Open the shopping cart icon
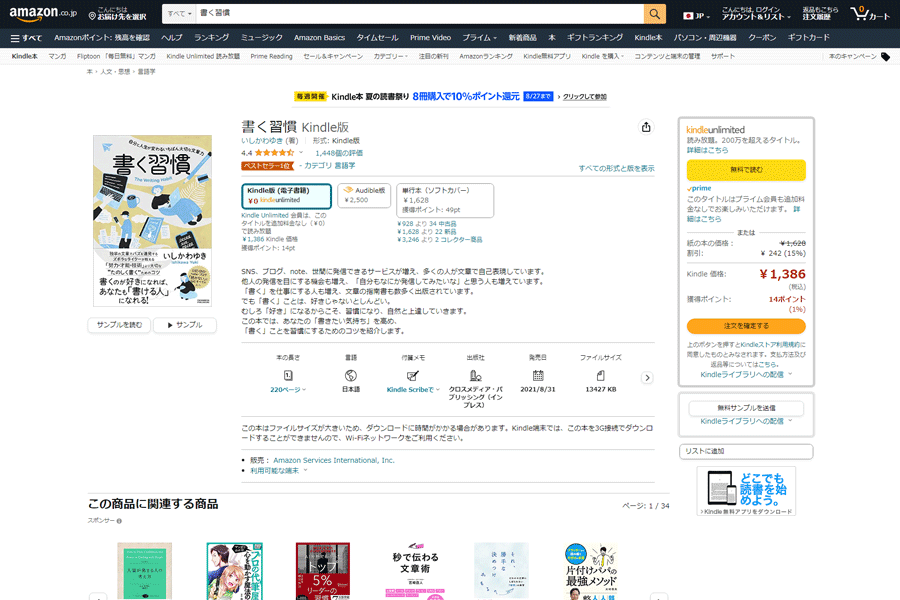Image resolution: width=900 pixels, height=600 pixels. 860,15
